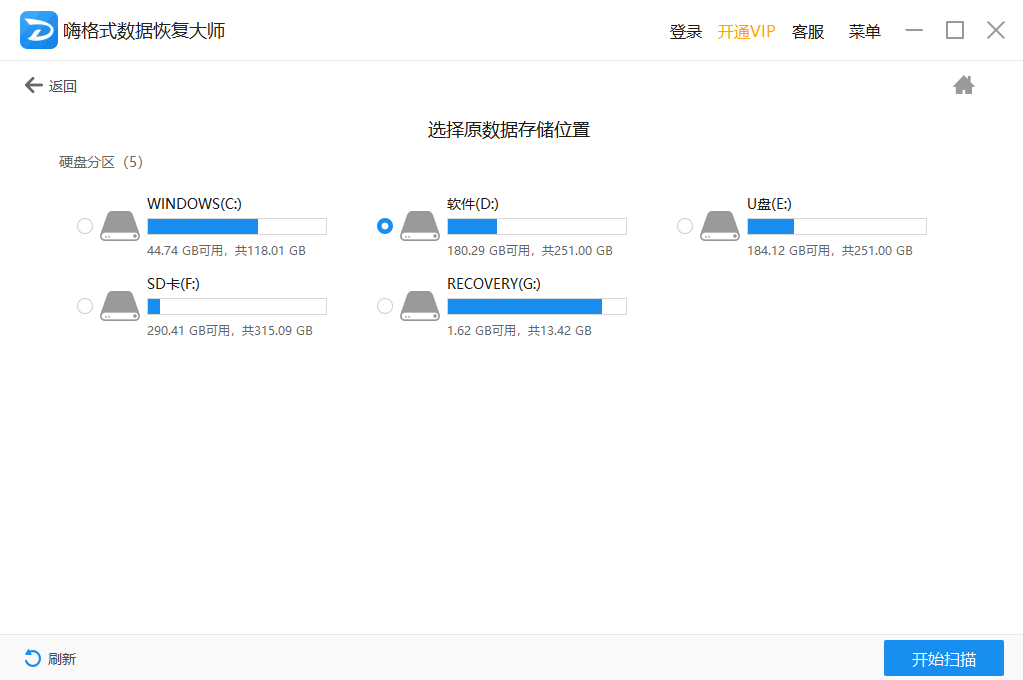This screenshot has width=1023, height=680.
Task: Click the 软件(D:) drive name
Action: pos(473,204)
